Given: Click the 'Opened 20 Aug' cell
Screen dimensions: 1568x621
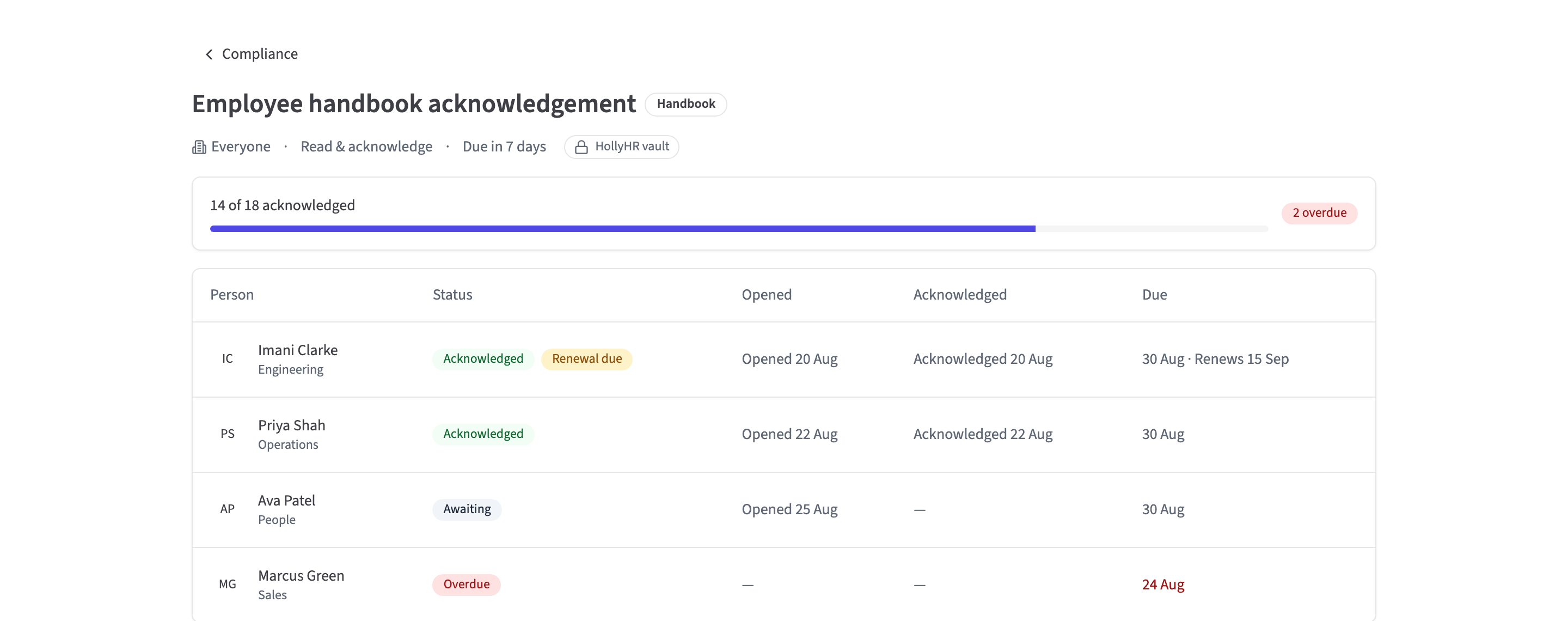Looking at the screenshot, I should (789, 359).
